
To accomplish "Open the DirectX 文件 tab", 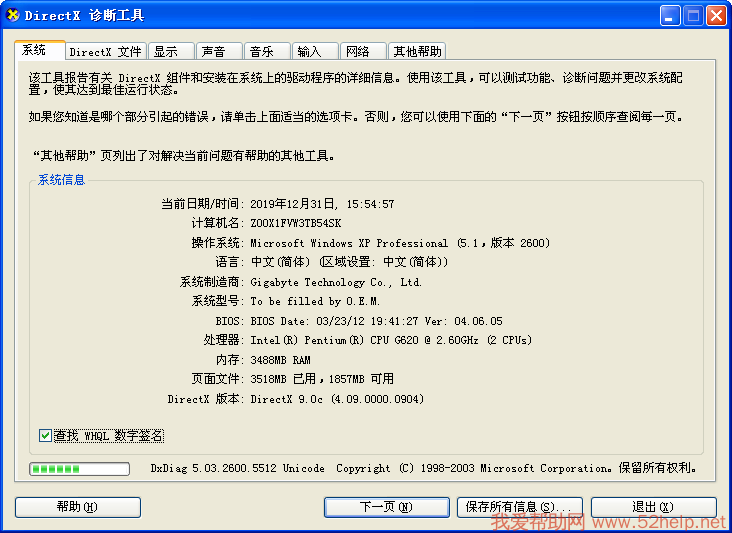I will (106, 51).
